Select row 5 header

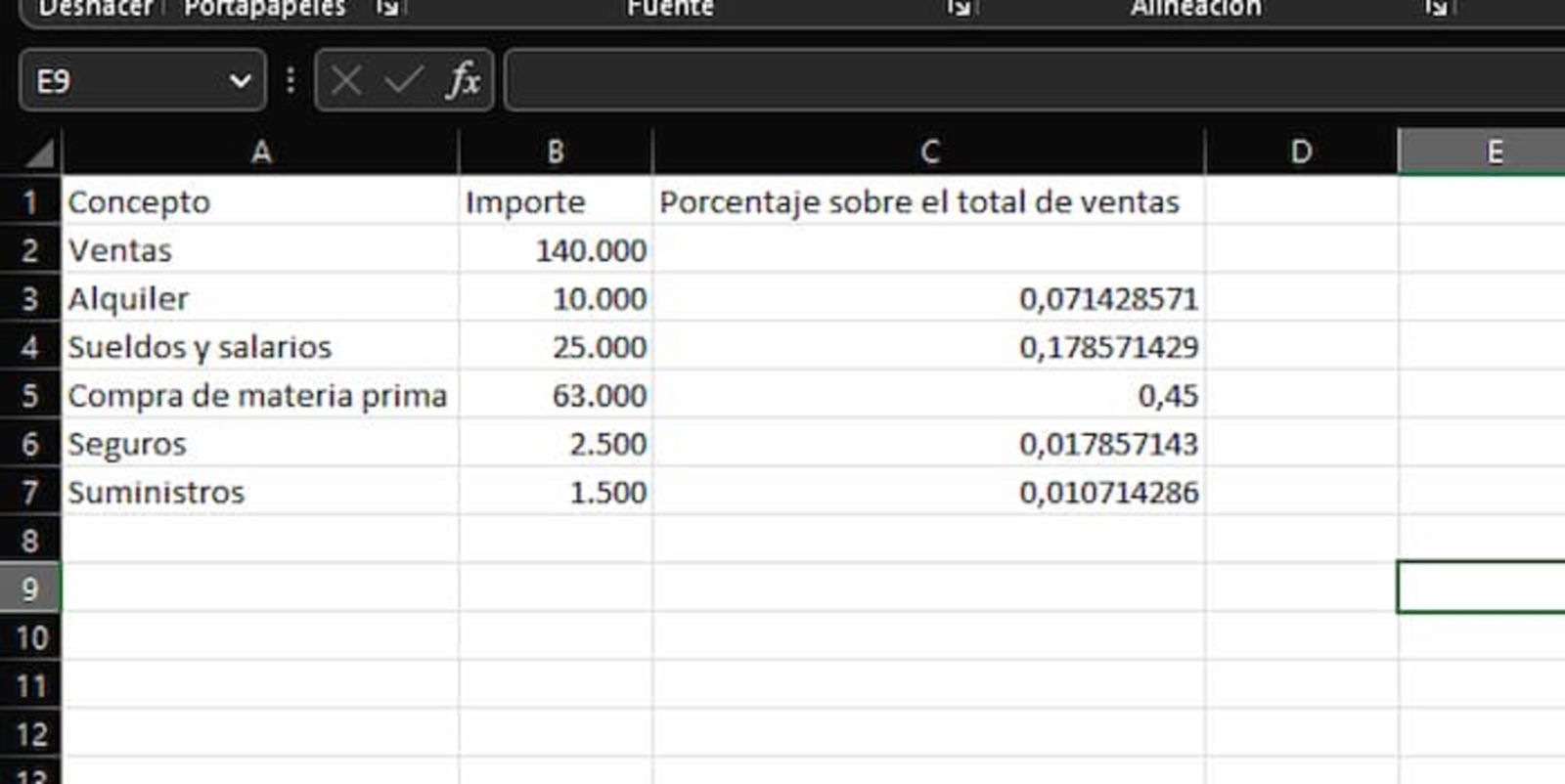click(x=30, y=395)
